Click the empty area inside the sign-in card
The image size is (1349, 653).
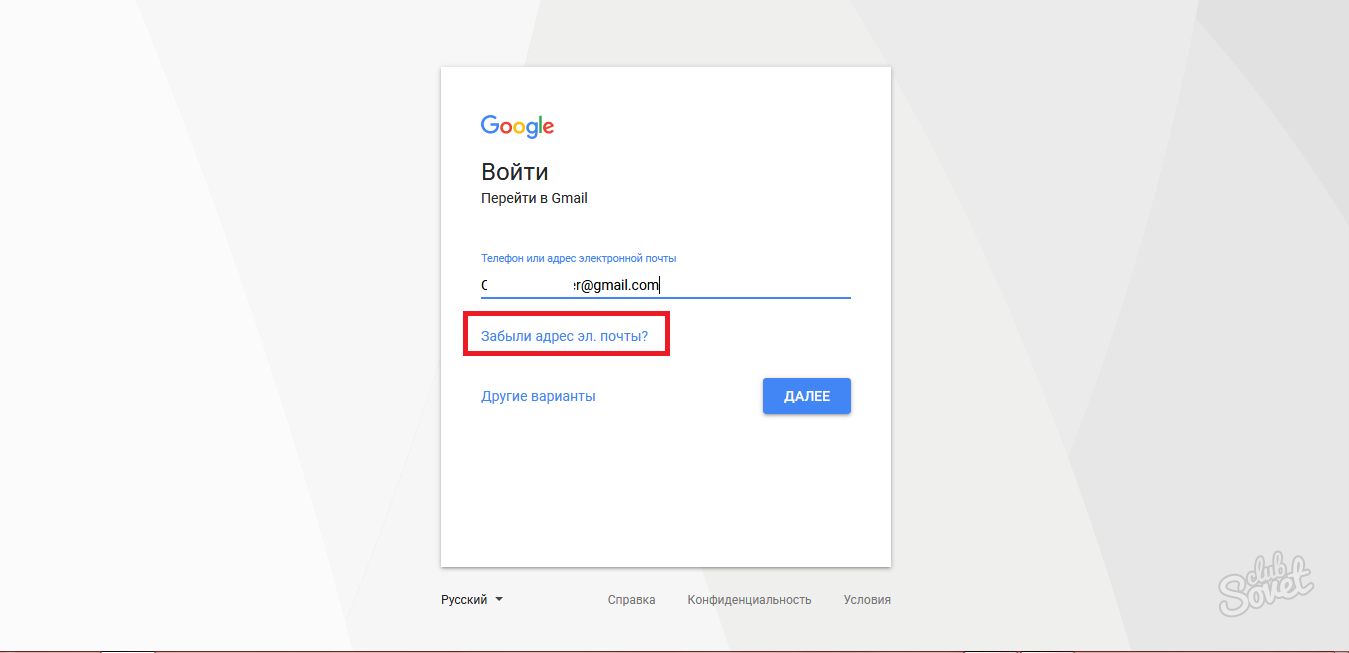pos(665,490)
